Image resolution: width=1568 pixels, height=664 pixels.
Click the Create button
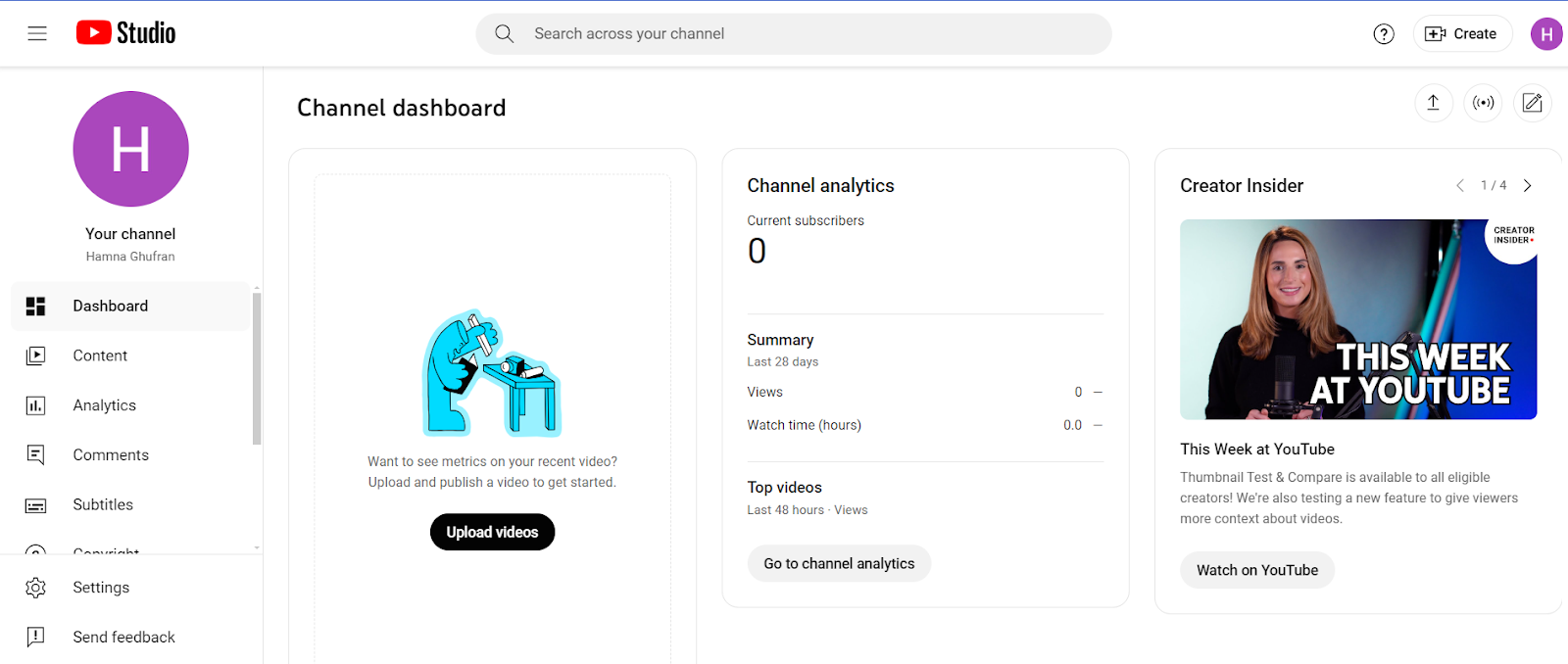(1462, 33)
